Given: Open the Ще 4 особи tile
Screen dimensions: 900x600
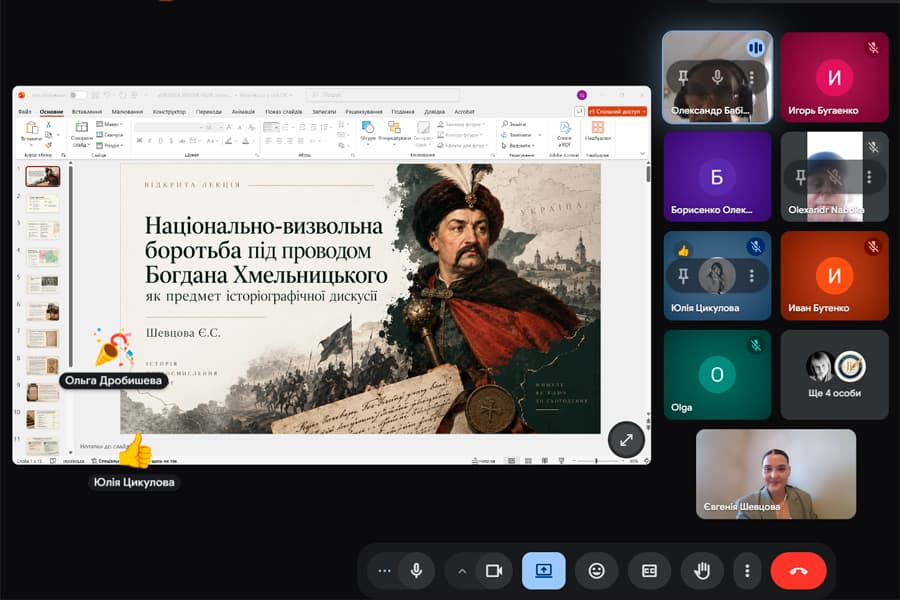Looking at the screenshot, I should coord(834,375).
